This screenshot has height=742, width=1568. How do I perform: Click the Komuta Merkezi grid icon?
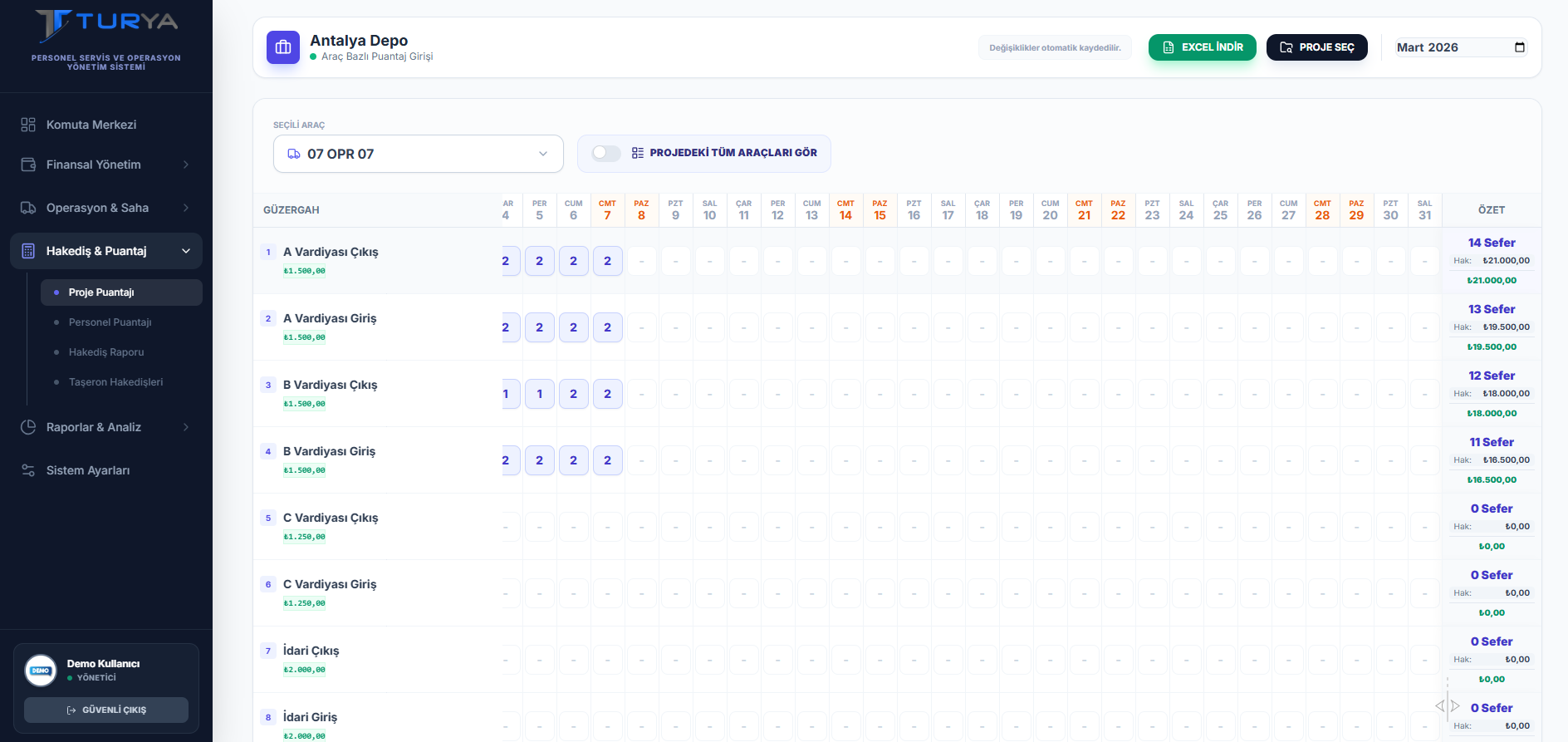pos(28,125)
